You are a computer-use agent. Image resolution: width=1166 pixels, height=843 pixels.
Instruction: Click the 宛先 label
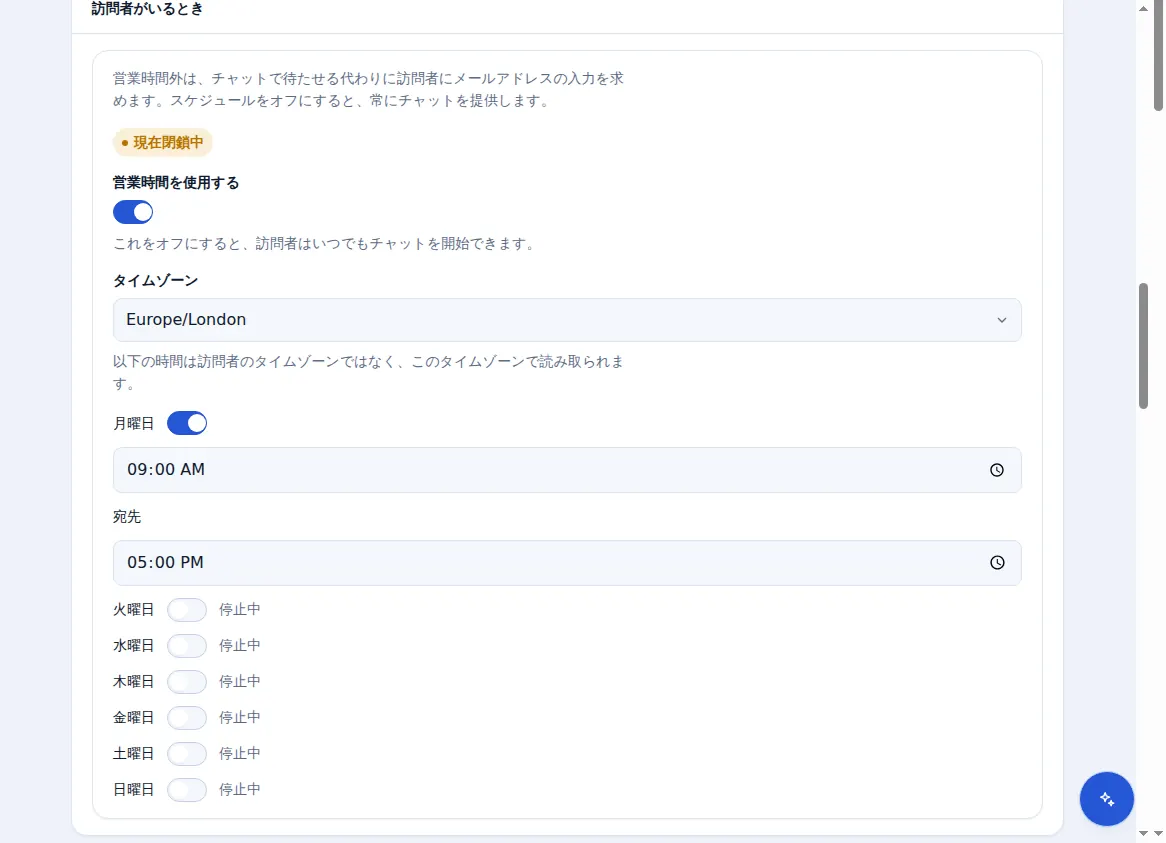tap(127, 517)
